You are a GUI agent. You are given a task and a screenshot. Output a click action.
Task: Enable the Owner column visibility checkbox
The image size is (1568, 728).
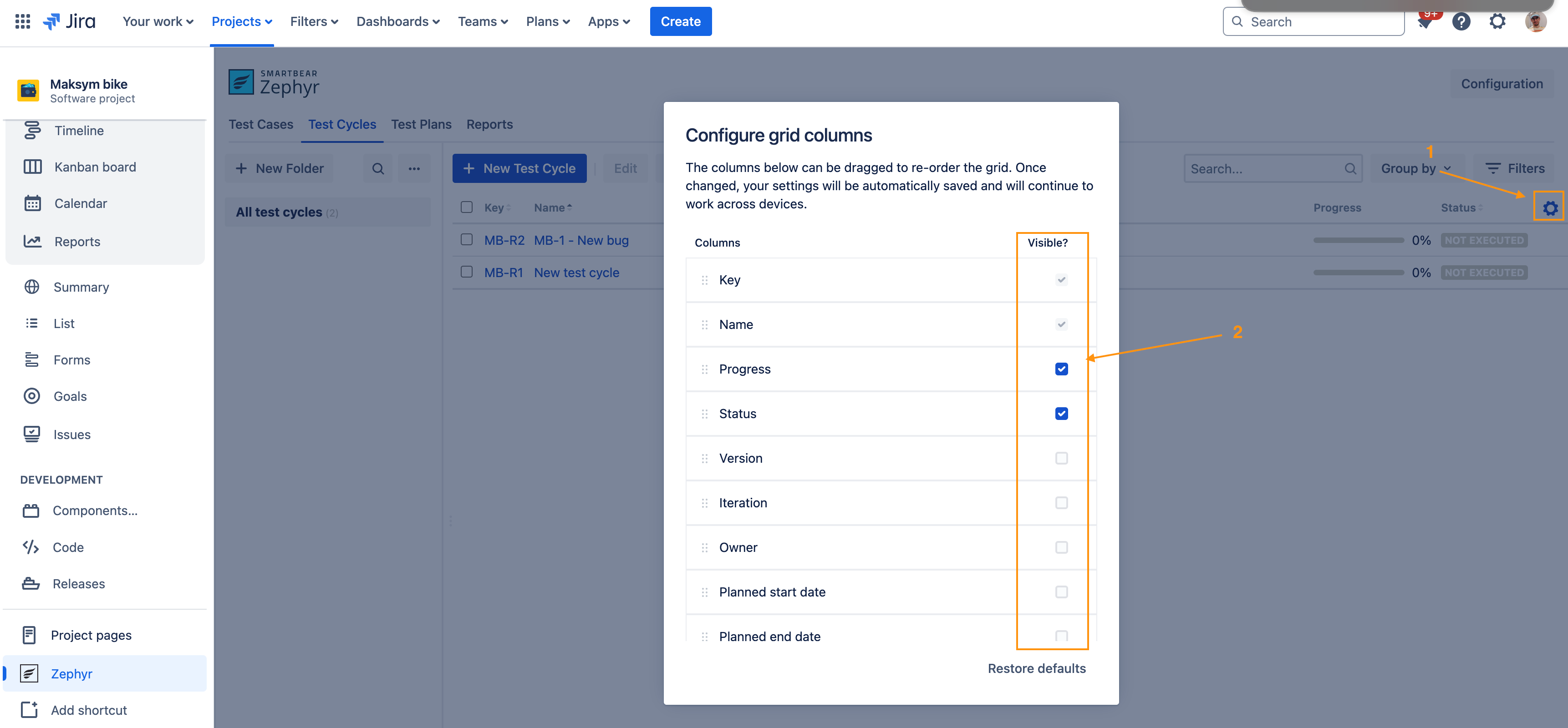pyautogui.click(x=1061, y=547)
